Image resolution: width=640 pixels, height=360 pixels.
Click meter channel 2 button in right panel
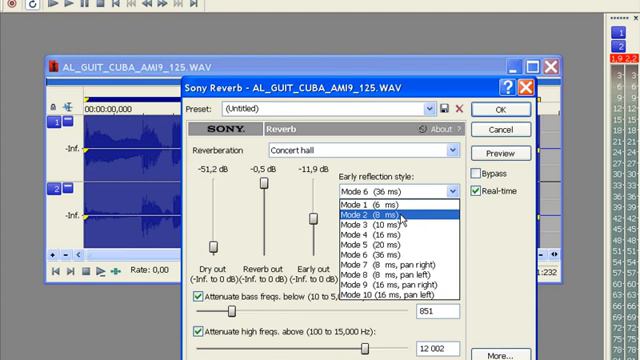click(619, 46)
